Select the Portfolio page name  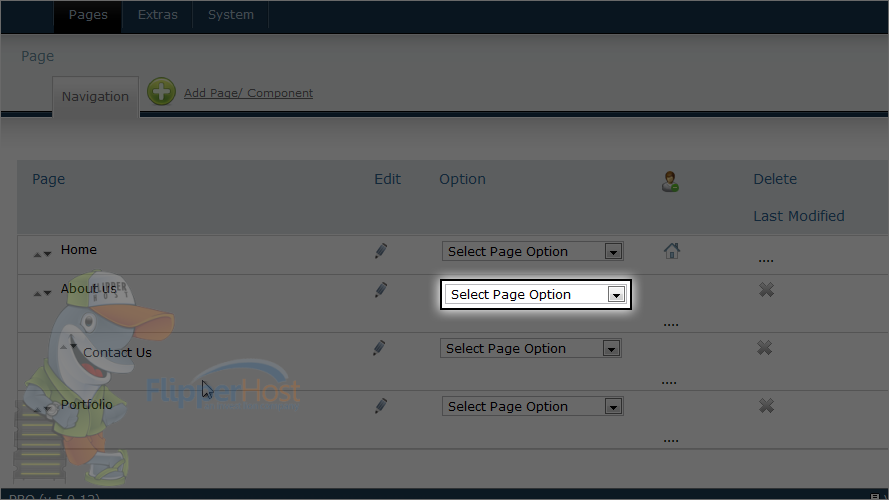(87, 405)
